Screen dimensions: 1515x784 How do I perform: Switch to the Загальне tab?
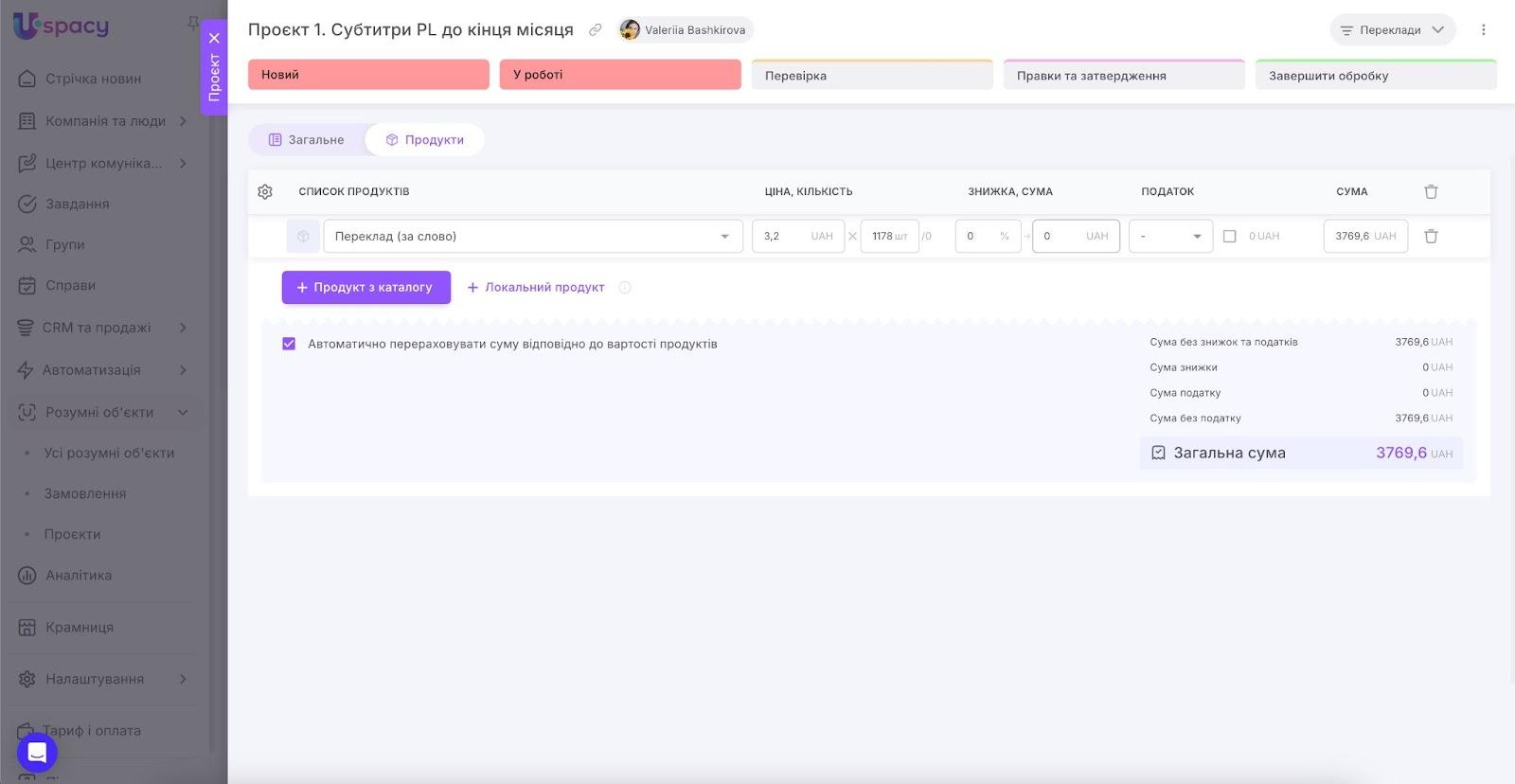click(x=307, y=139)
